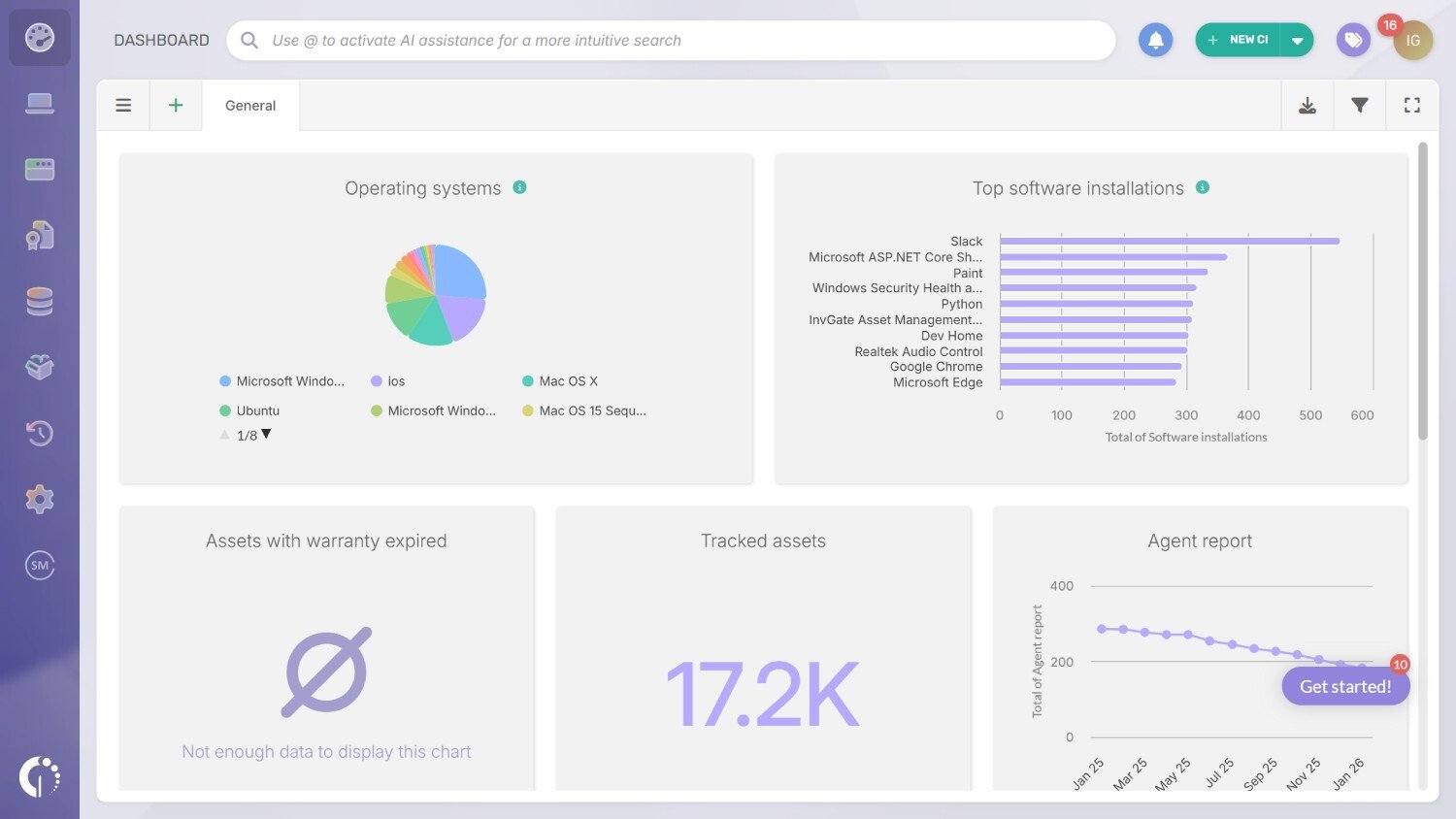Open the notifications bell

[1155, 40]
